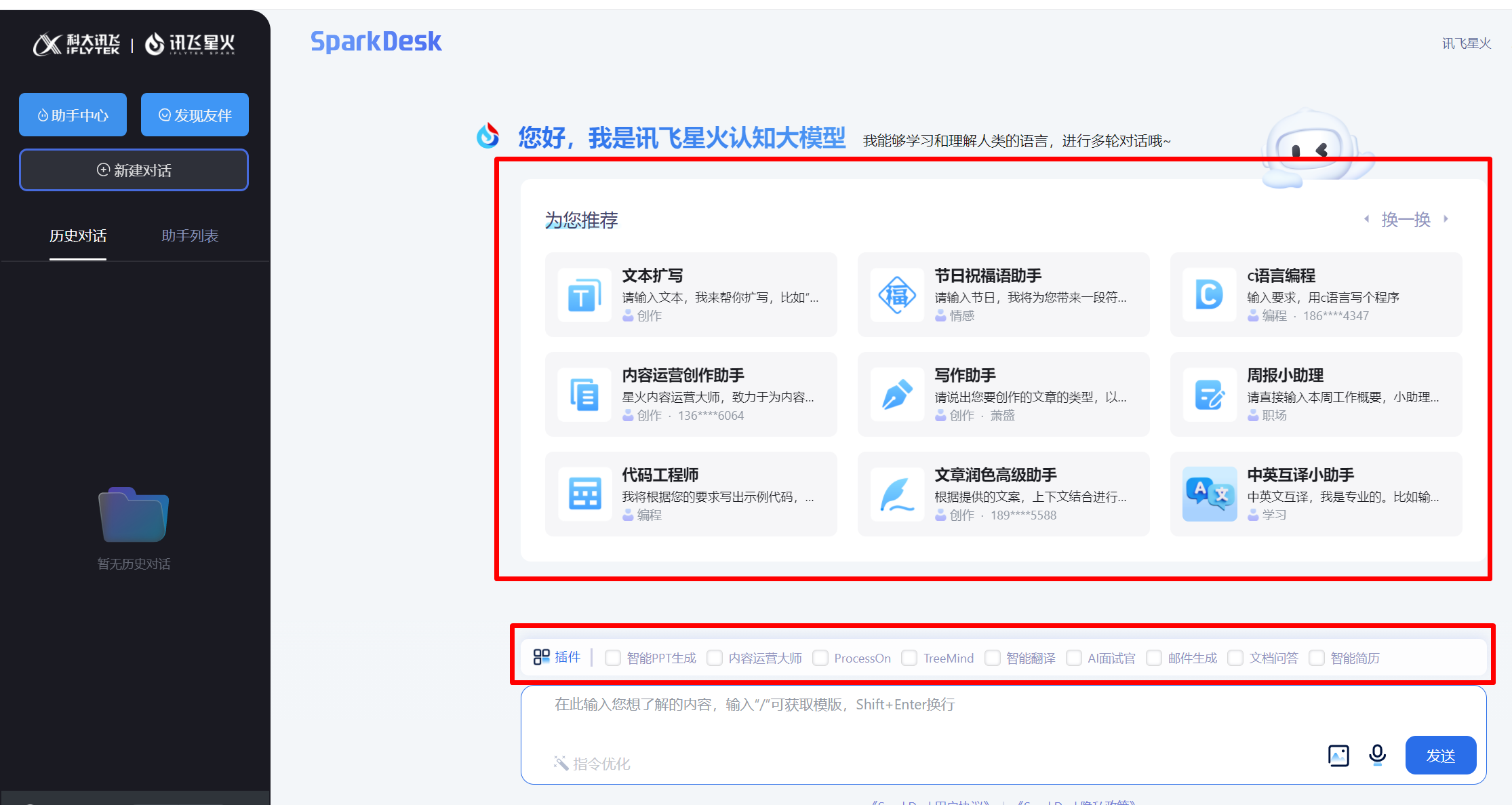The height and width of the screenshot is (805, 1512).
Task: Click the 职场 tag on 周报小助理 card
Action: (1275, 415)
